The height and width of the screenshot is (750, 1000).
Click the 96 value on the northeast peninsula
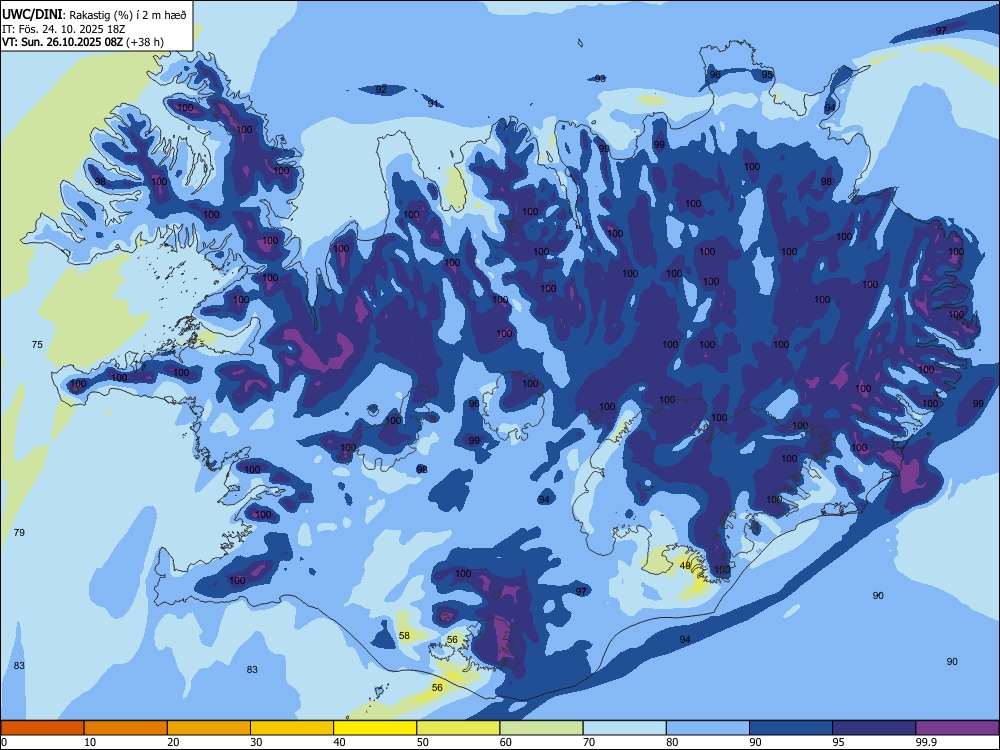[715, 75]
